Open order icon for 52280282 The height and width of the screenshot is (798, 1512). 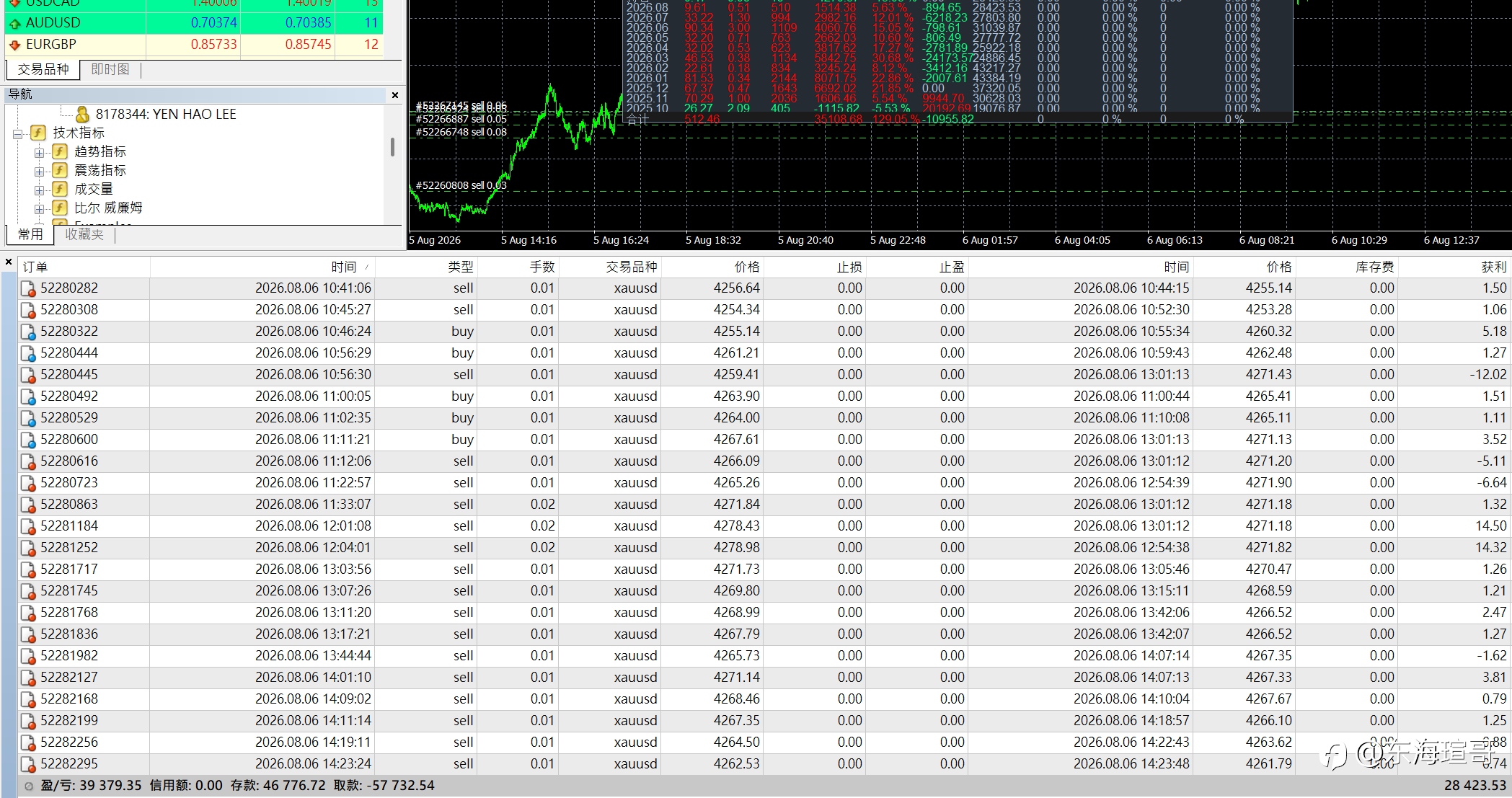28,288
